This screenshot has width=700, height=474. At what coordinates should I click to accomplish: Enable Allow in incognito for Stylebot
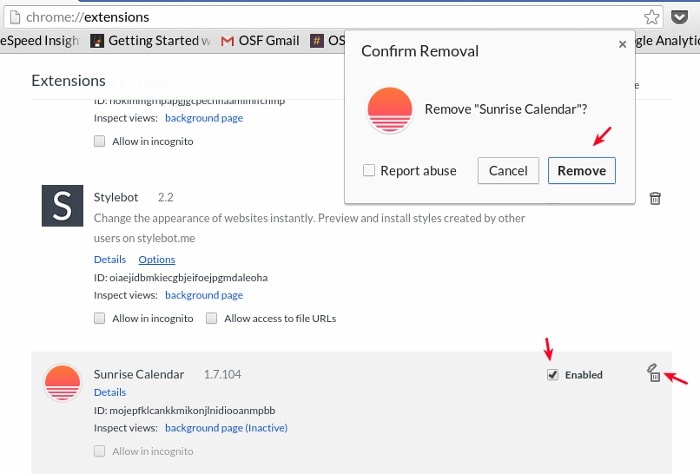(99, 319)
